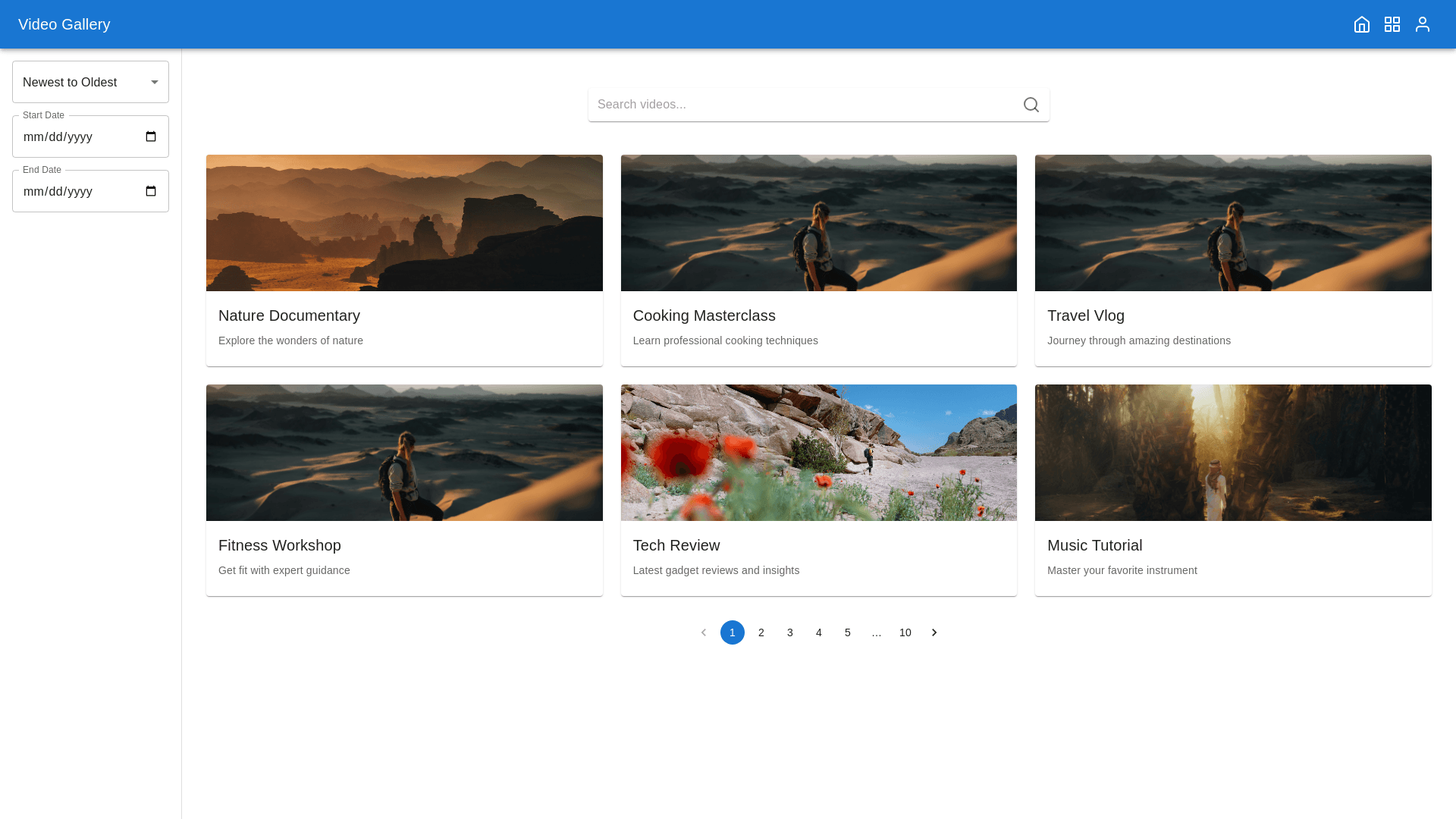Go to next page arrow
Viewport: 1456px width, 819px height.
coord(934,632)
